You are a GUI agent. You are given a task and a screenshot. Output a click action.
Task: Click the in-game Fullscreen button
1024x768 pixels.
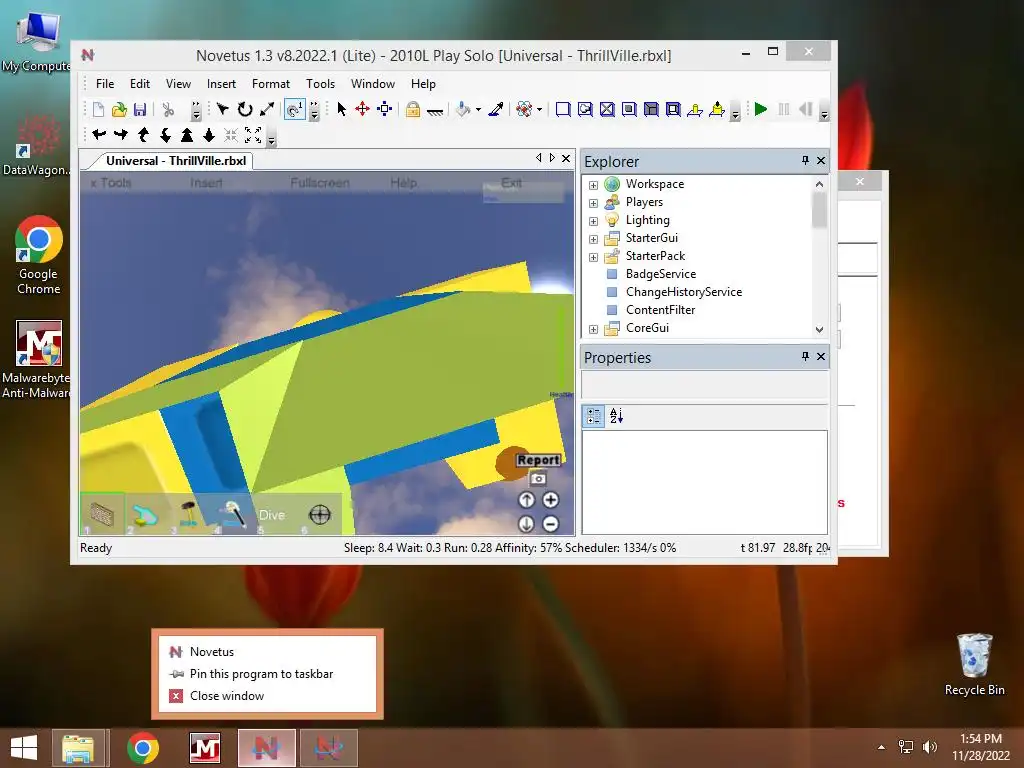tap(320, 183)
